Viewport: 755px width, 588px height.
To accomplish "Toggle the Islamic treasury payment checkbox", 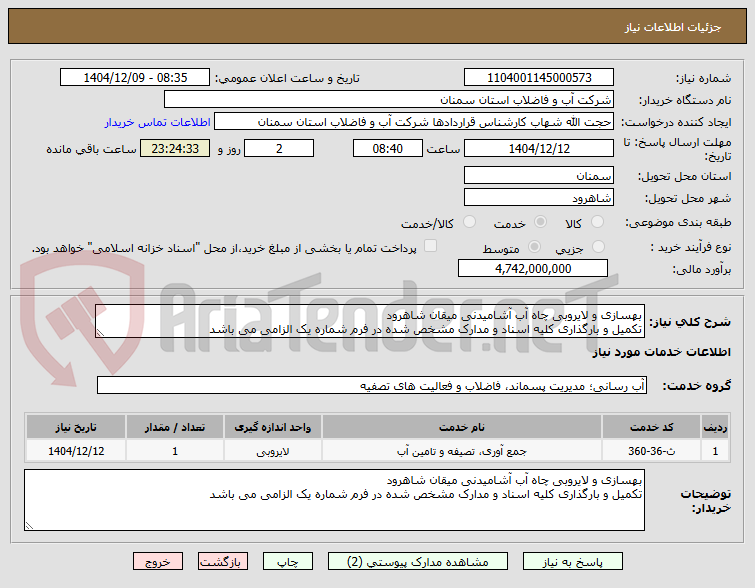I will click(x=430, y=246).
